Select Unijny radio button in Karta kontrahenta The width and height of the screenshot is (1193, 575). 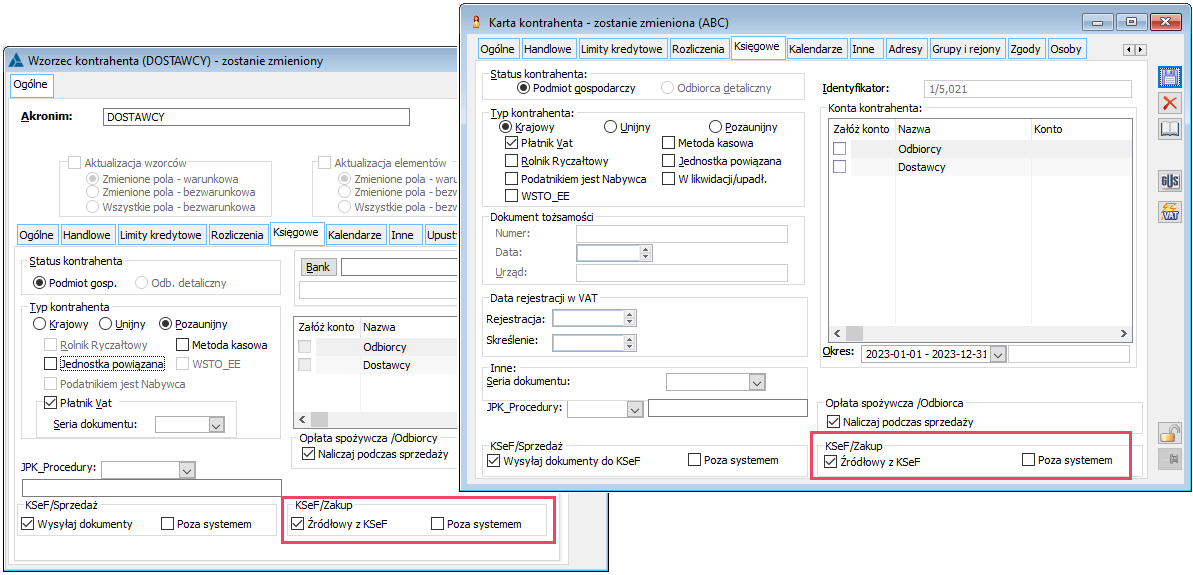point(610,127)
